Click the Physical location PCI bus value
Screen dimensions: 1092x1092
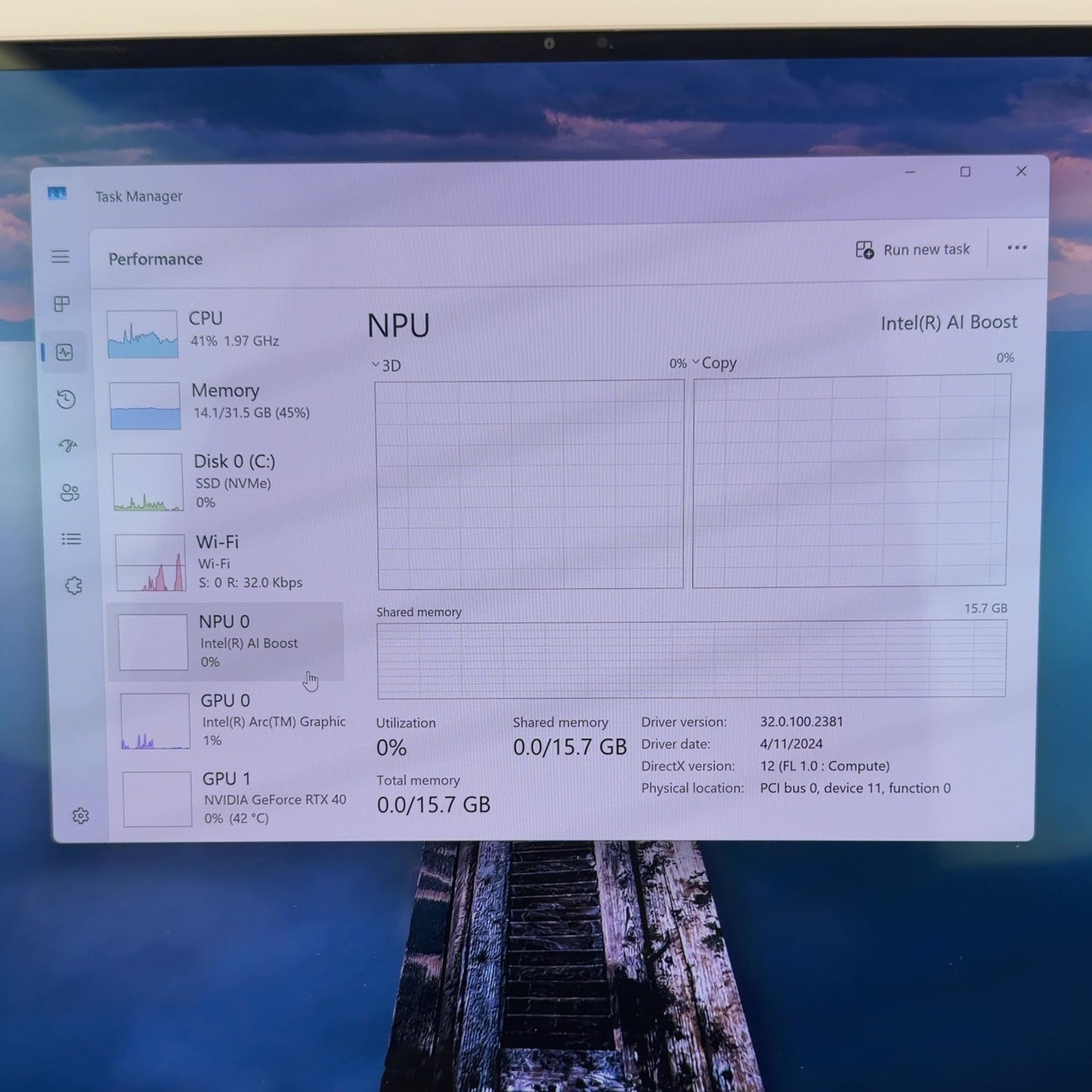tap(855, 788)
